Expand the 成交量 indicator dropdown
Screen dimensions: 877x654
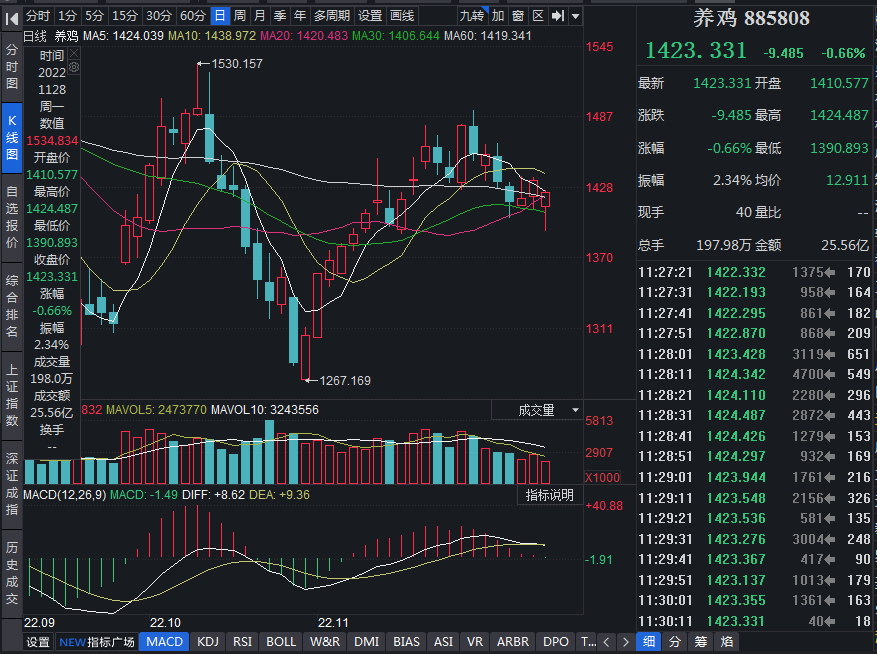pos(575,410)
